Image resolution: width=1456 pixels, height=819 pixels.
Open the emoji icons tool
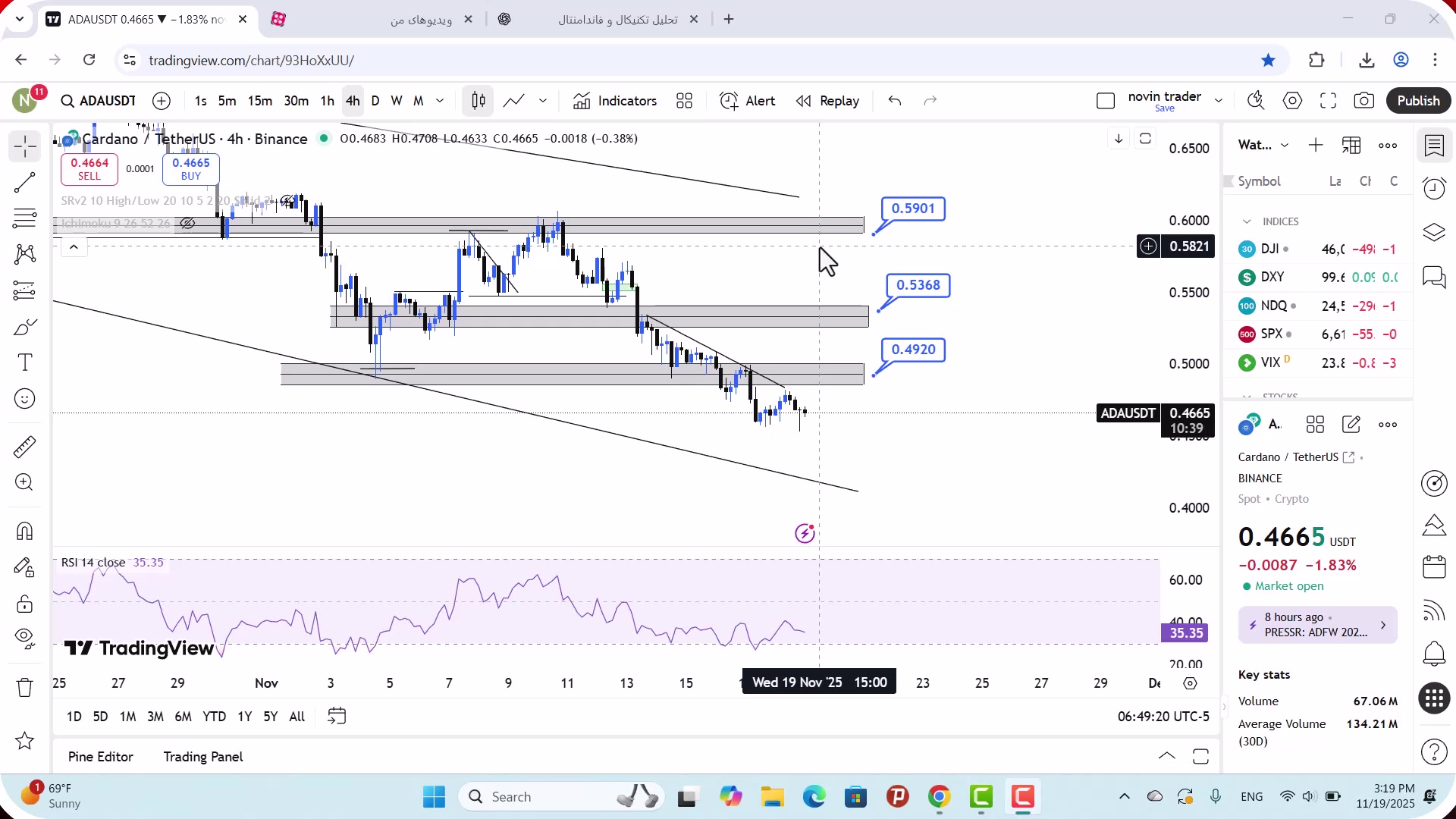click(24, 399)
